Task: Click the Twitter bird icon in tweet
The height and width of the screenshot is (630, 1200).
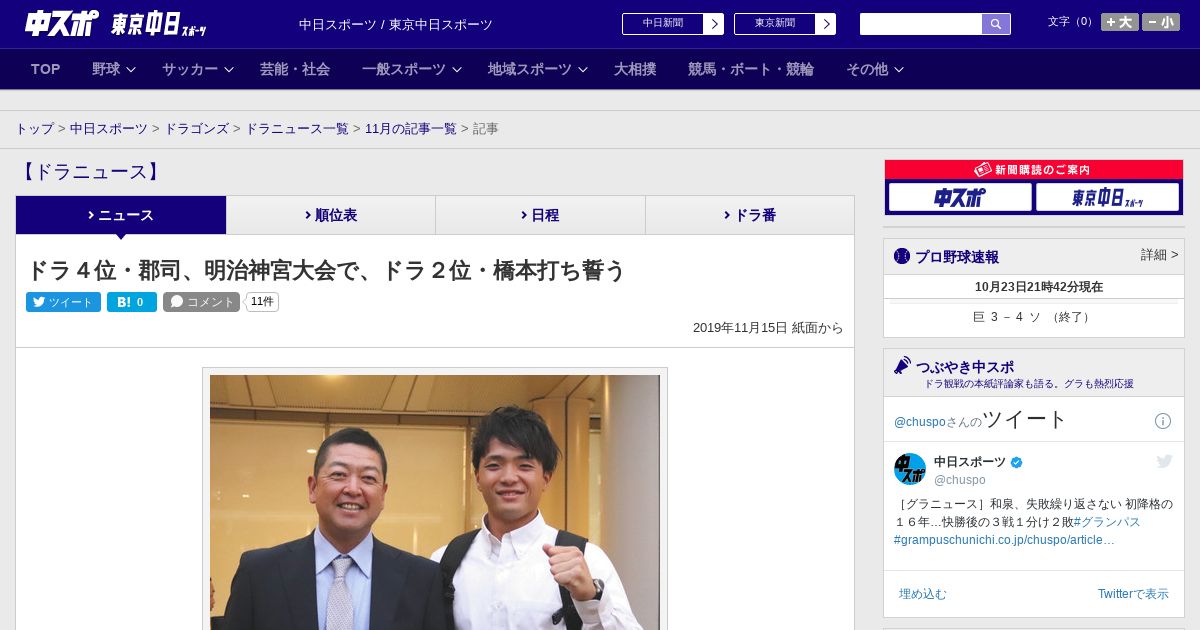Action: coord(1164,461)
